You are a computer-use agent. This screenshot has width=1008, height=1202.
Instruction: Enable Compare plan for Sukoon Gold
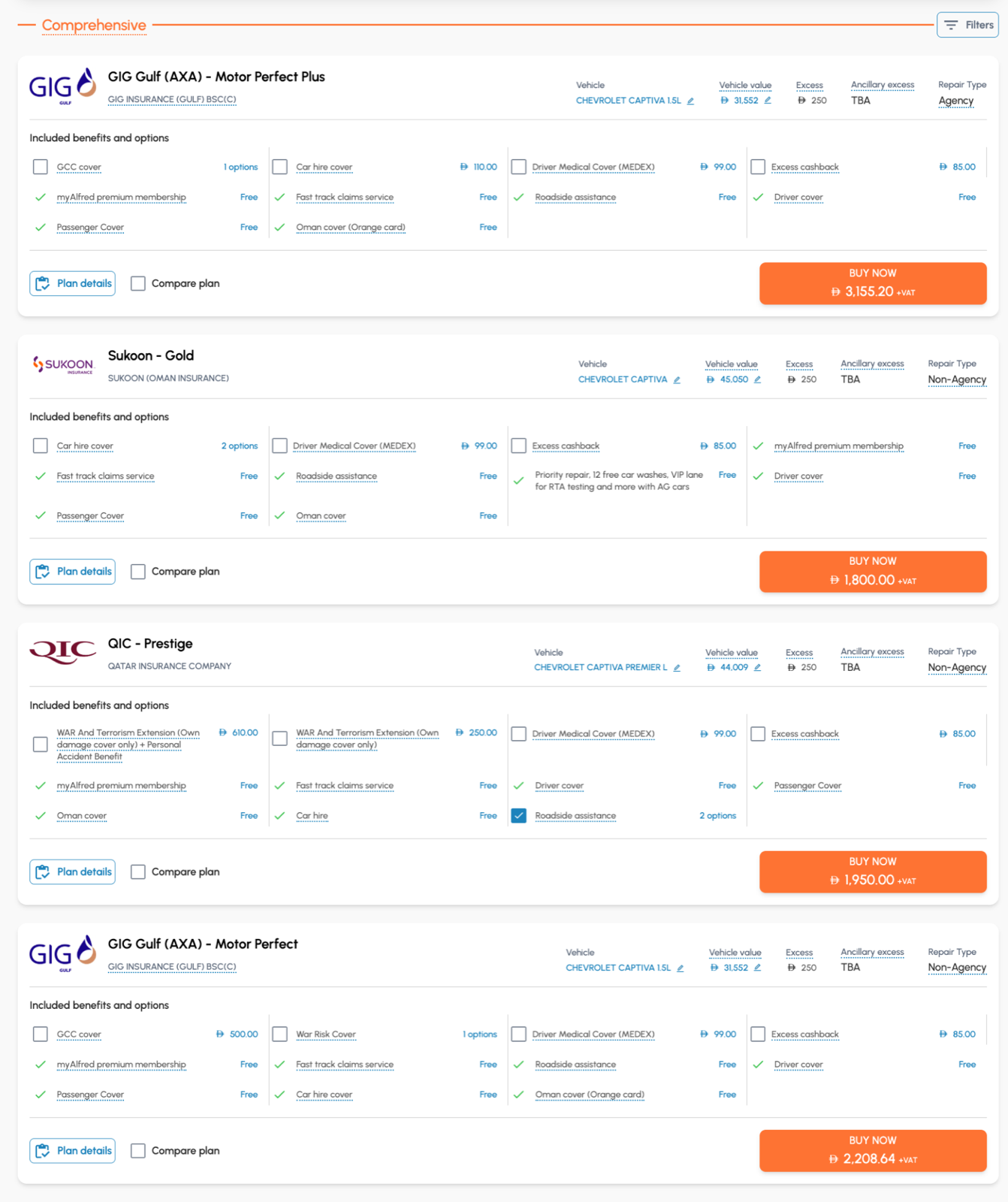pyautogui.click(x=138, y=572)
